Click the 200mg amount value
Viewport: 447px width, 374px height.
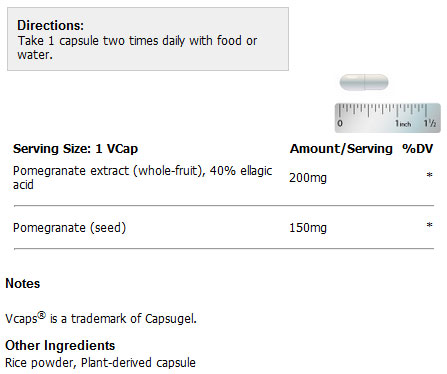pos(308,178)
